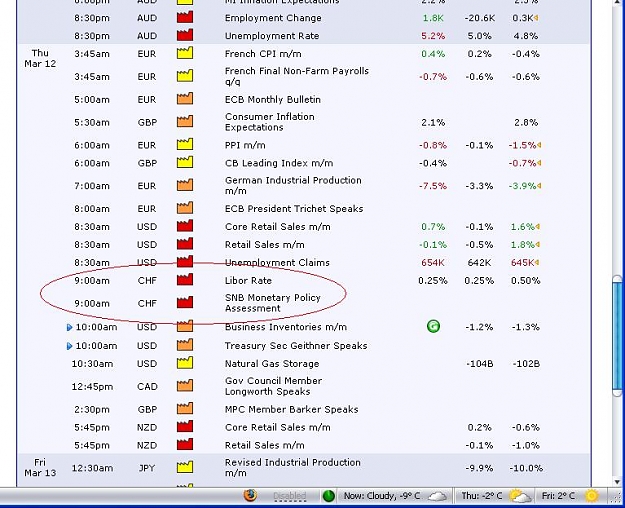Screen dimensions: 625x508
Task: Click revision arrow beside CB Leading Index -0.7%
Action: (x=539, y=163)
